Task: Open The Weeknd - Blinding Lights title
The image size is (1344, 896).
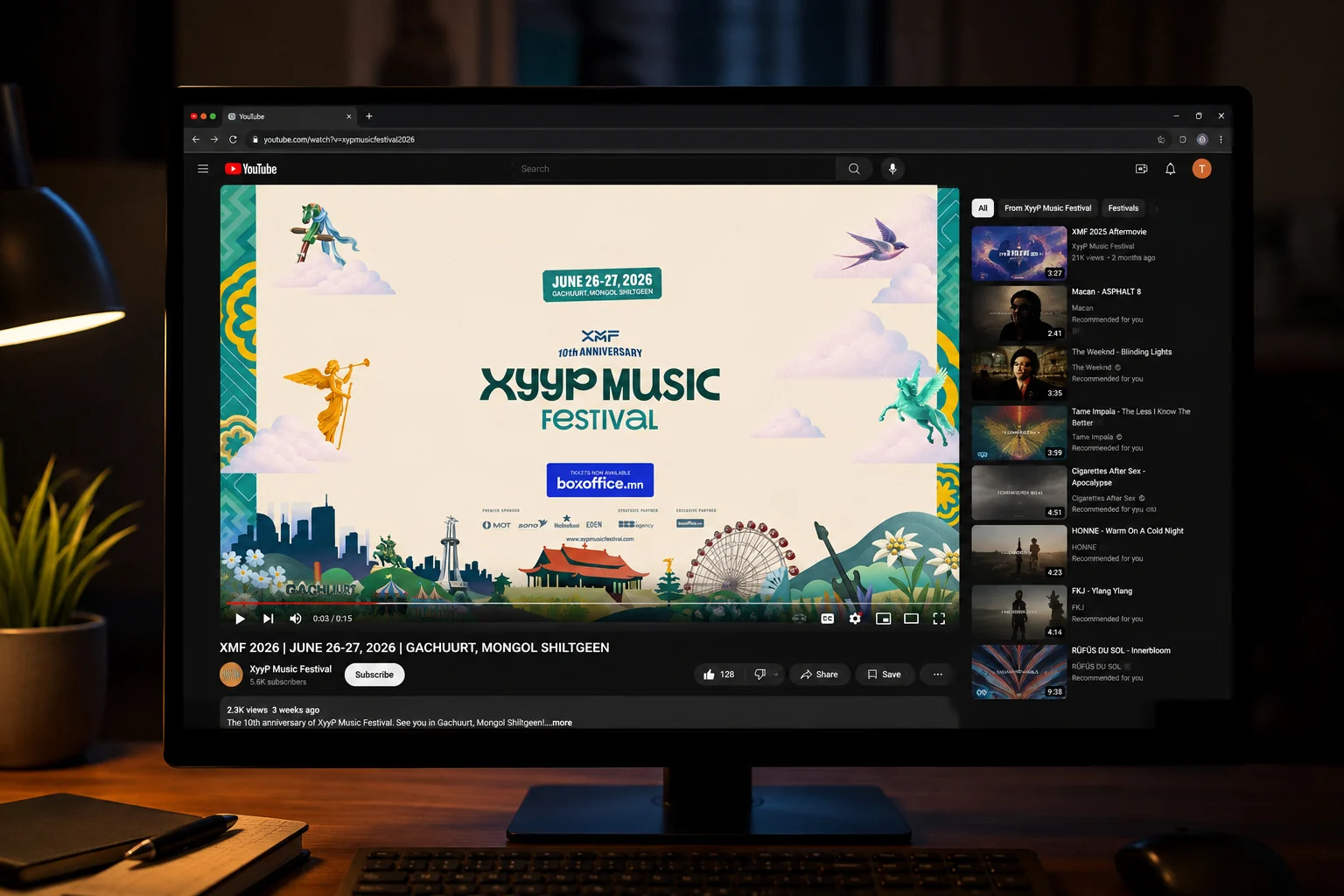Action: (1122, 352)
